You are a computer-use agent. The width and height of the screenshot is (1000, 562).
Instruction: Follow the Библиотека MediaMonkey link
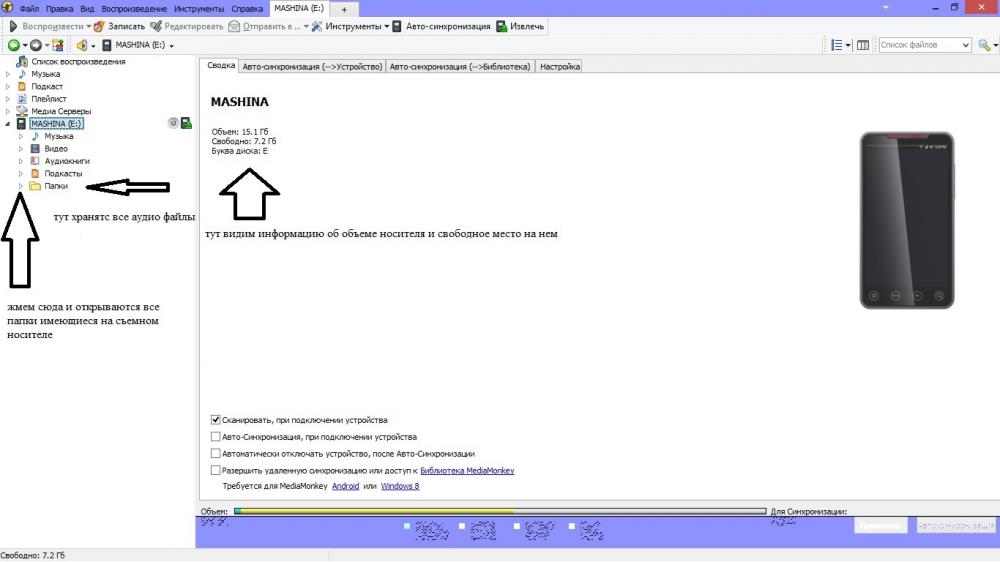[x=467, y=471]
